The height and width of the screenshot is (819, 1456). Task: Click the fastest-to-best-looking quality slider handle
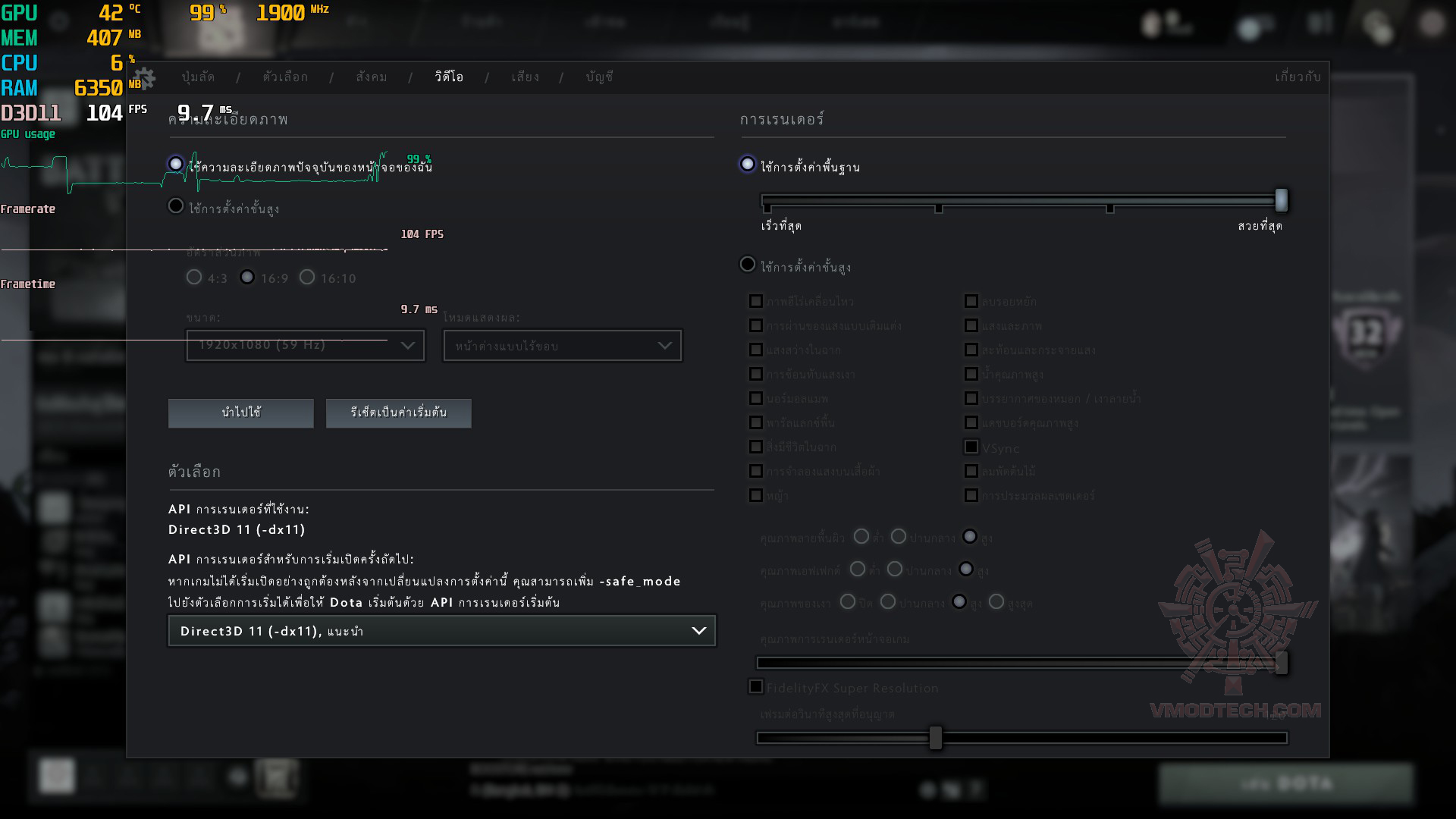coord(1281,200)
